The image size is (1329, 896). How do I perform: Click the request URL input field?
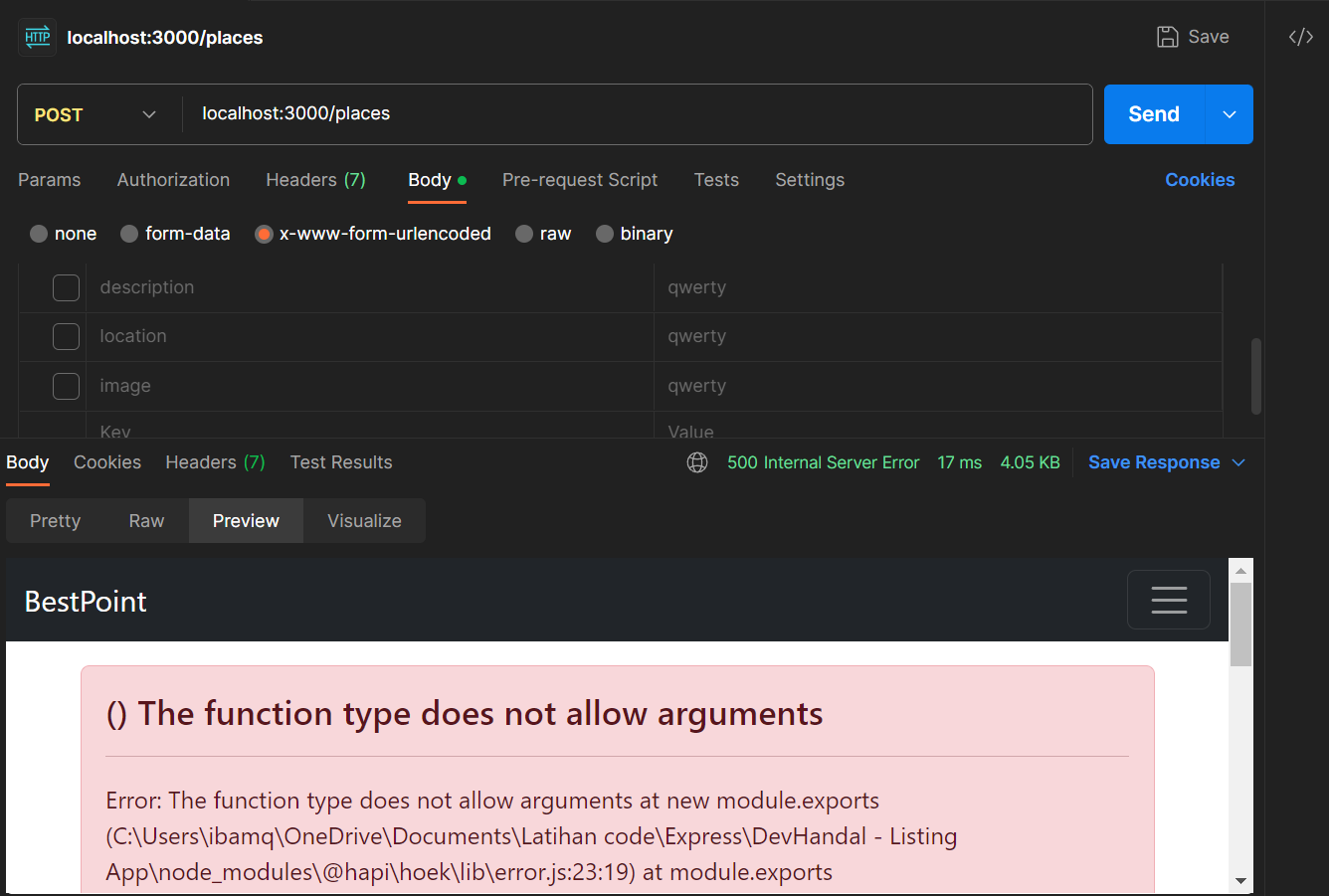point(637,114)
